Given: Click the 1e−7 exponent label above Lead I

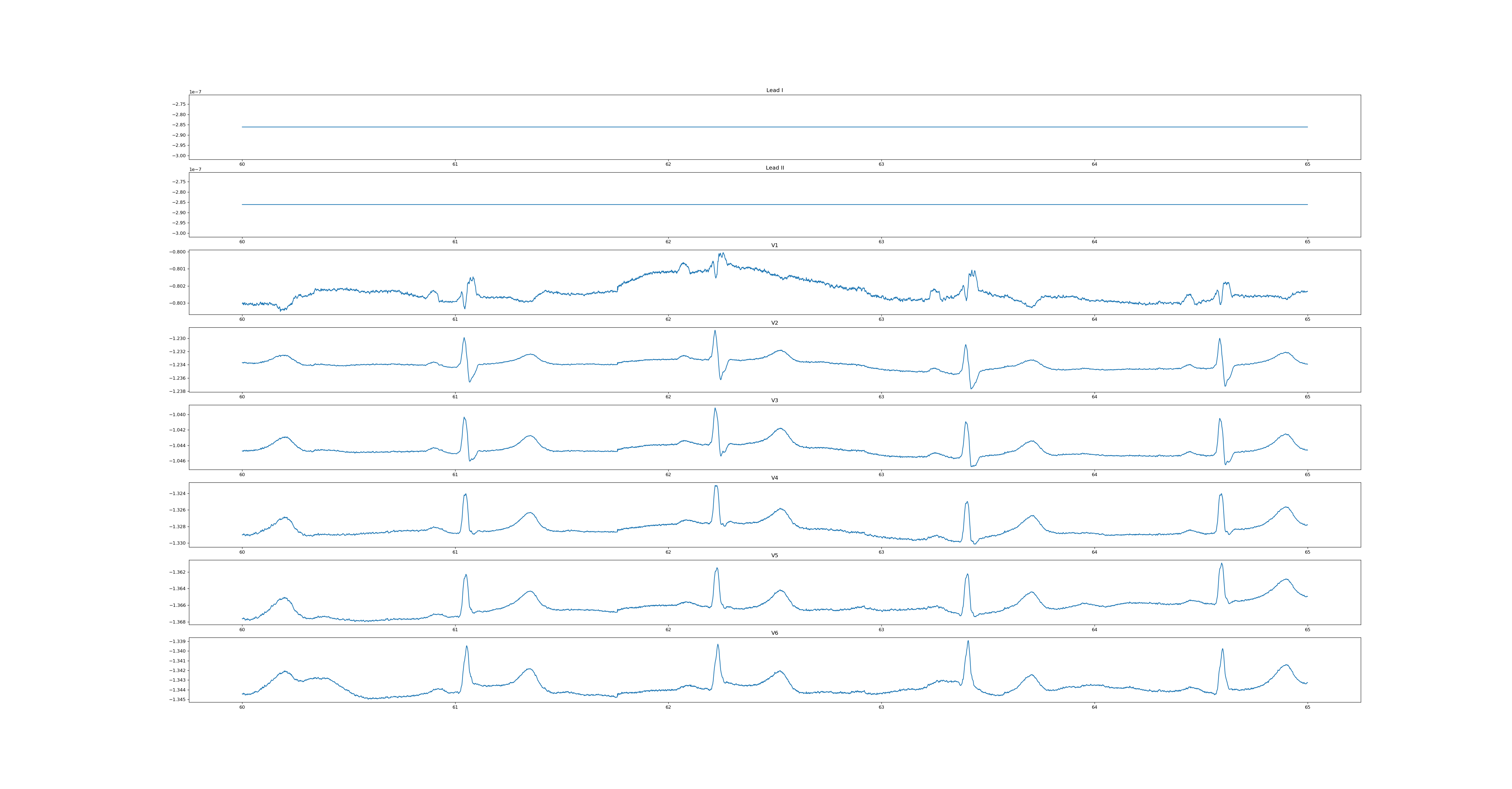Looking at the screenshot, I should [195, 92].
